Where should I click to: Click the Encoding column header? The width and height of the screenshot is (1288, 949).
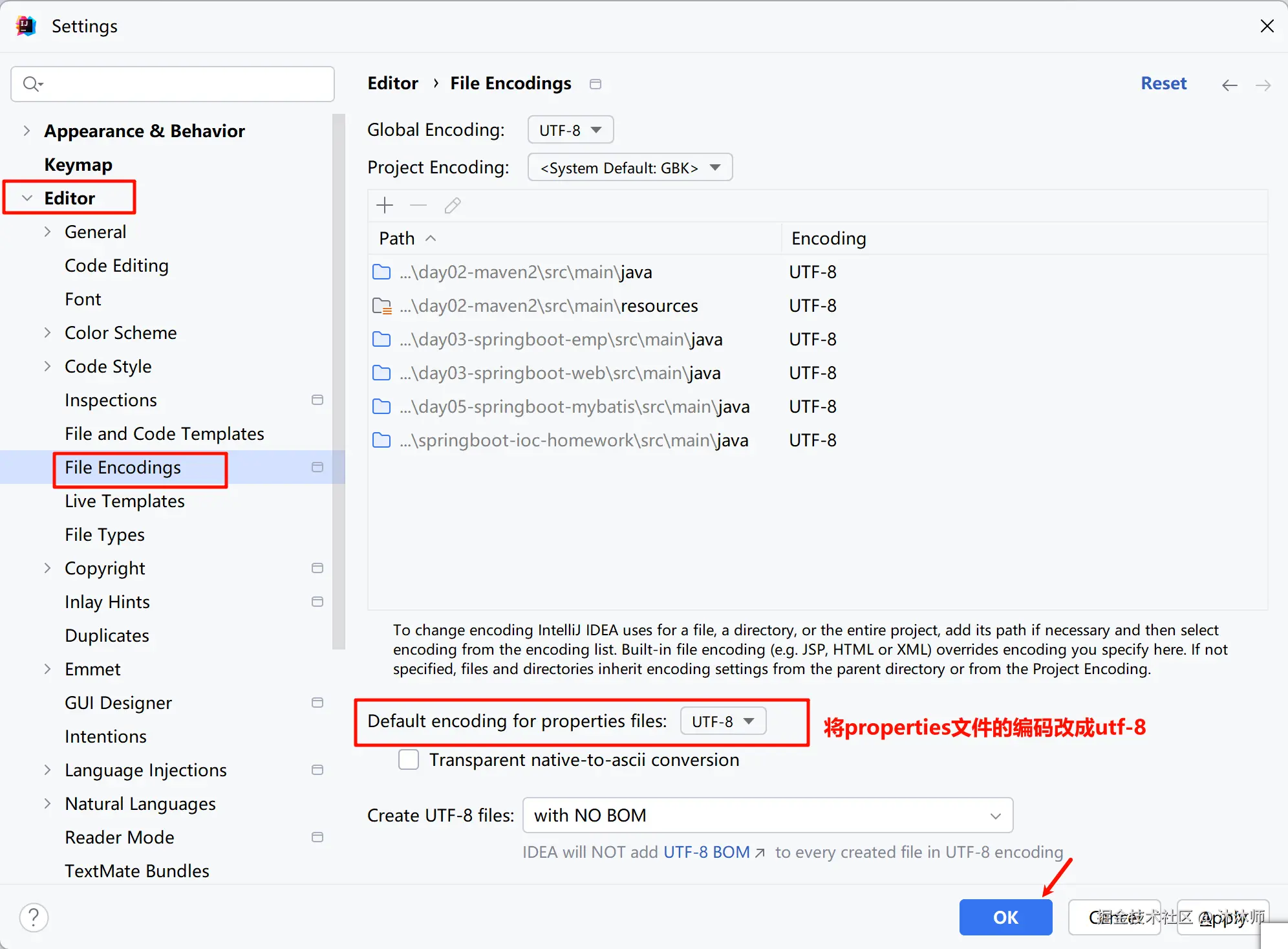coord(1024,238)
